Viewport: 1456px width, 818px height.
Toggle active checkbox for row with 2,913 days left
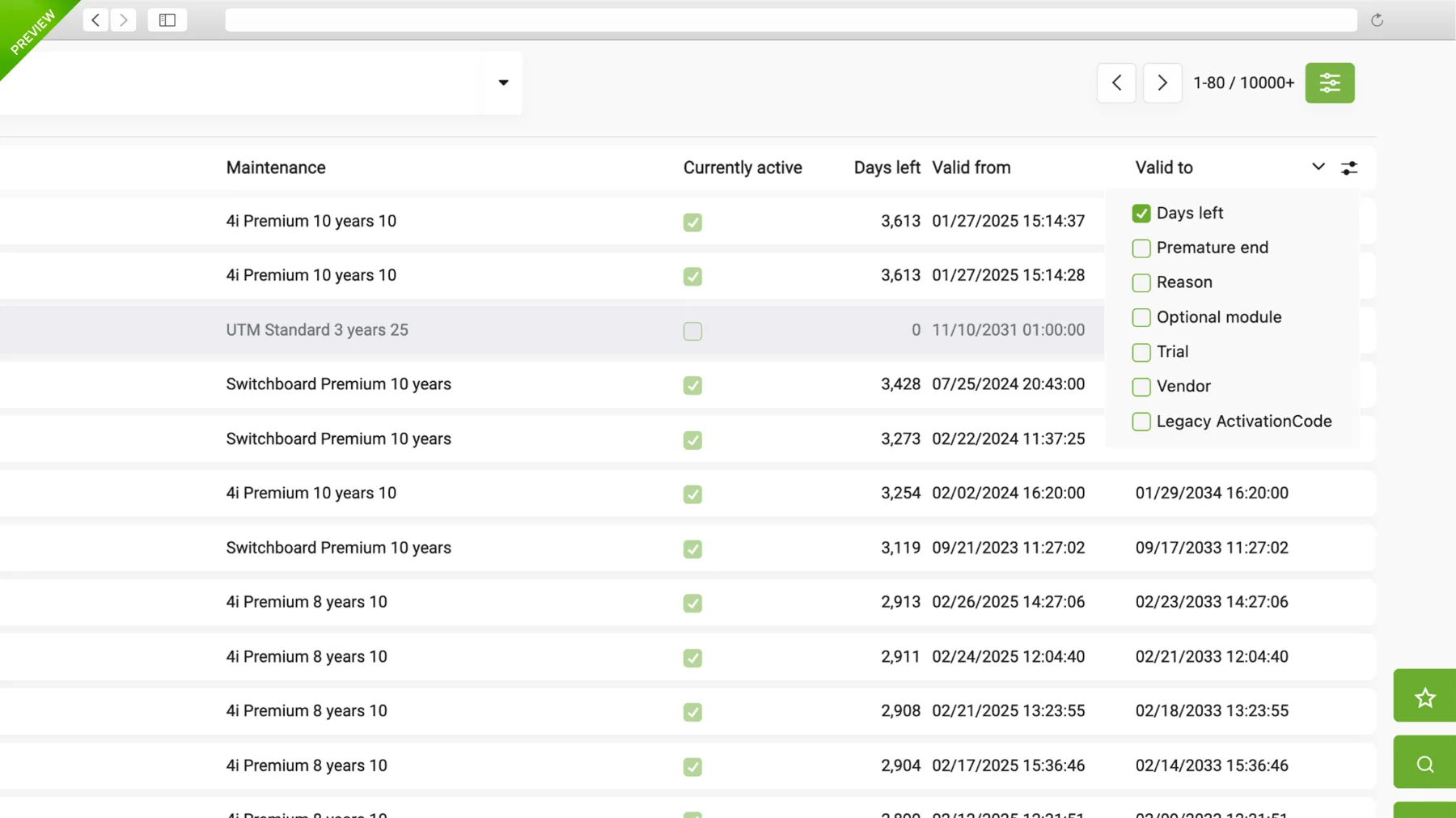coord(692,604)
